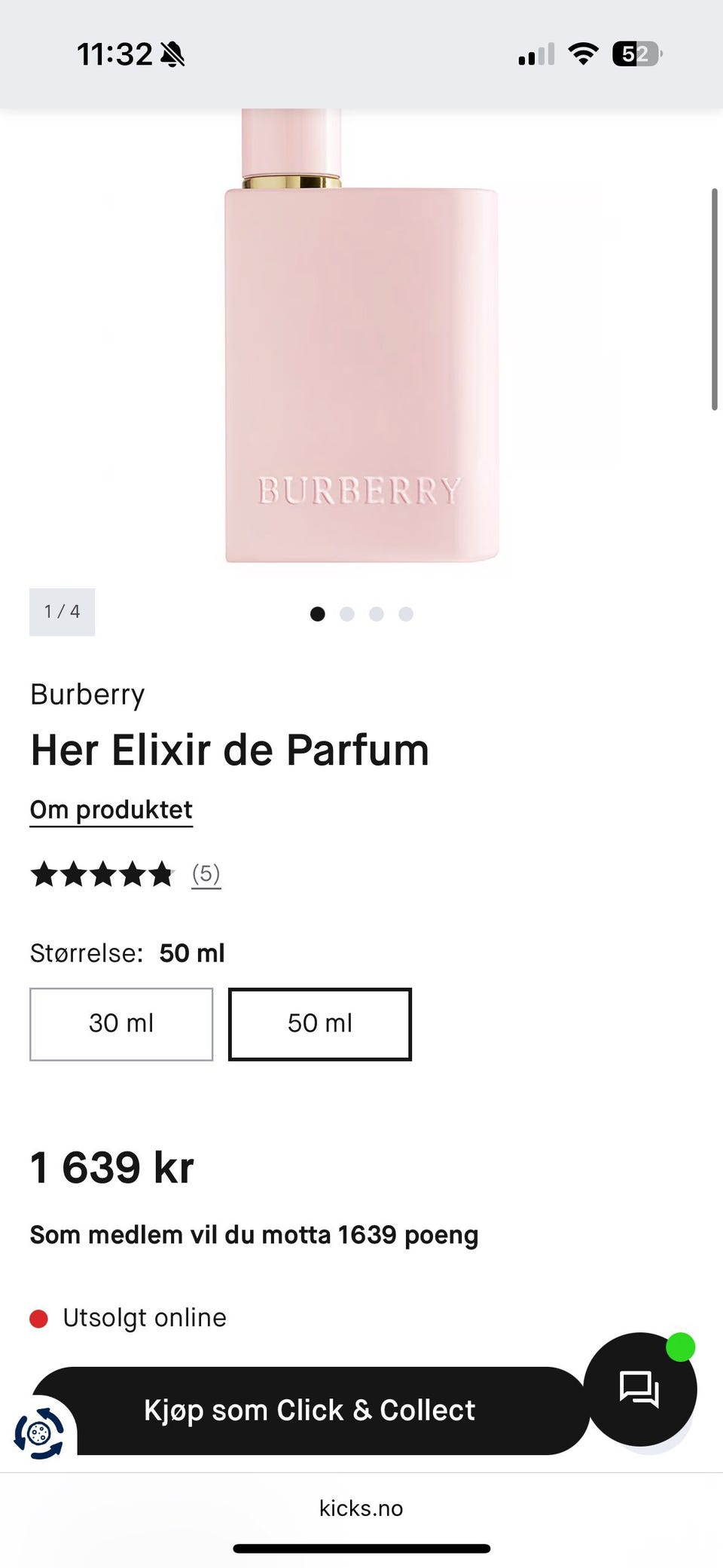Screen dimensions: 723x1568
Task: Open the live chat bubble icon
Action: tap(640, 1388)
